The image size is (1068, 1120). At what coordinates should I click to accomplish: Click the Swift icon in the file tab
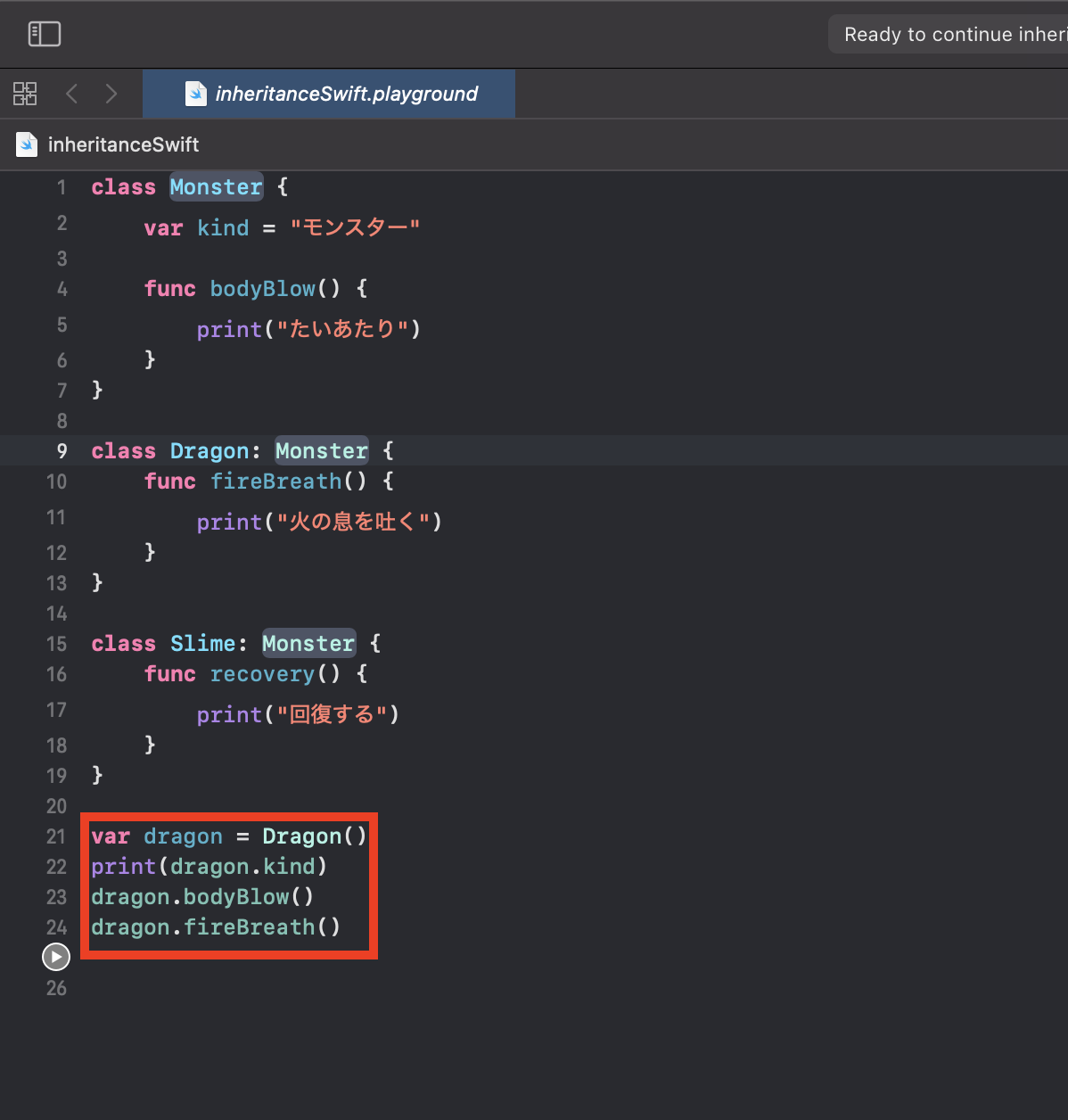point(195,94)
